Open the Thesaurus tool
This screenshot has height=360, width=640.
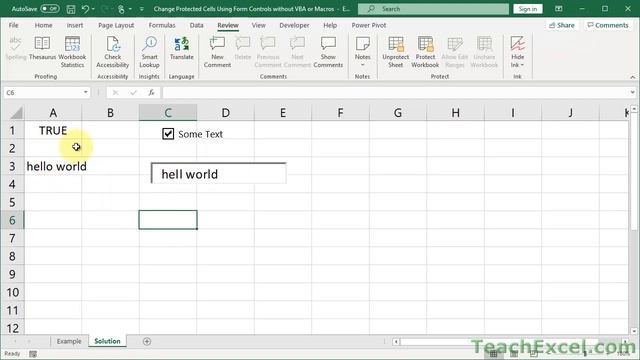42,48
